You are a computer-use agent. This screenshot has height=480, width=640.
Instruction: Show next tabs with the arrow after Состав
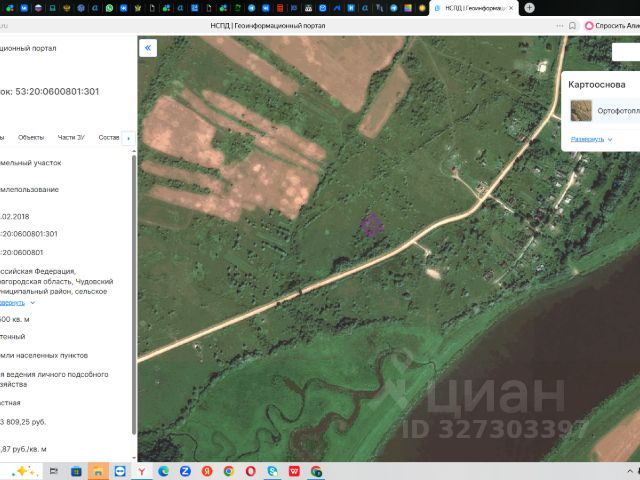[129, 138]
